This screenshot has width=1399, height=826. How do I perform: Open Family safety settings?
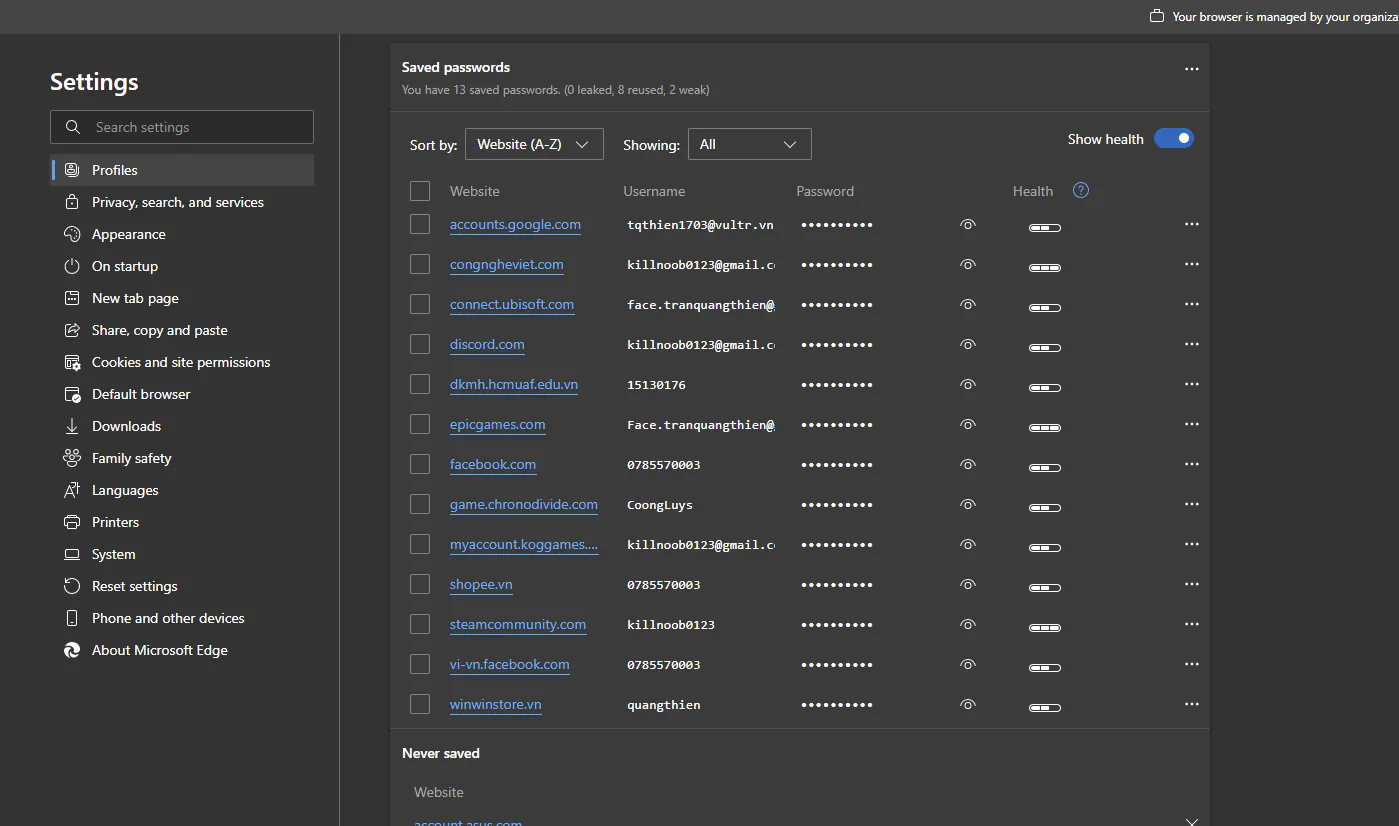pyautogui.click(x=183, y=458)
